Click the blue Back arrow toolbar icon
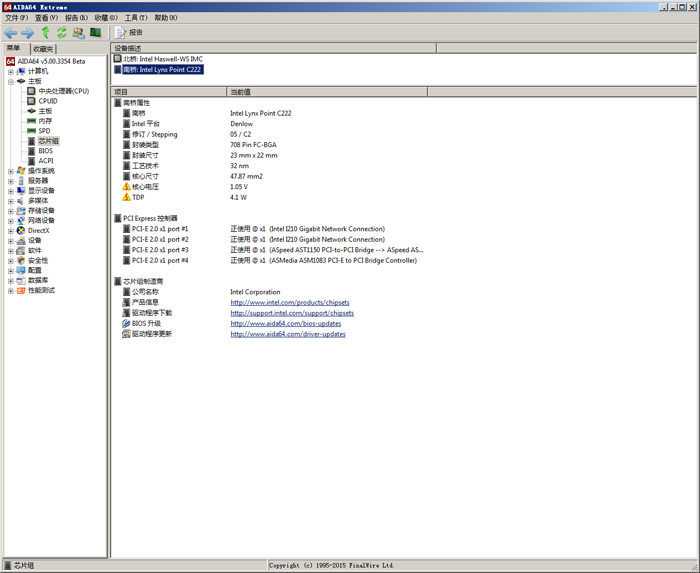Viewport: 700px width, 573px height. click(11, 33)
